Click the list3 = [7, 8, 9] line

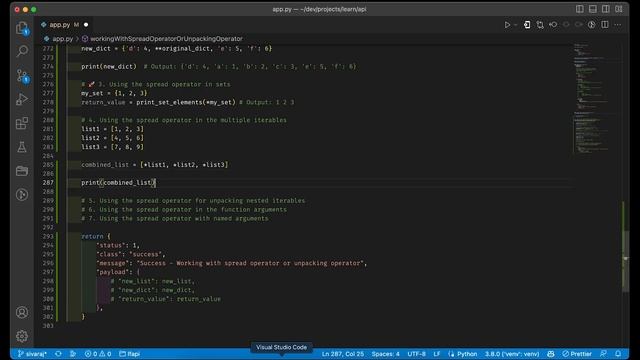pos(112,147)
